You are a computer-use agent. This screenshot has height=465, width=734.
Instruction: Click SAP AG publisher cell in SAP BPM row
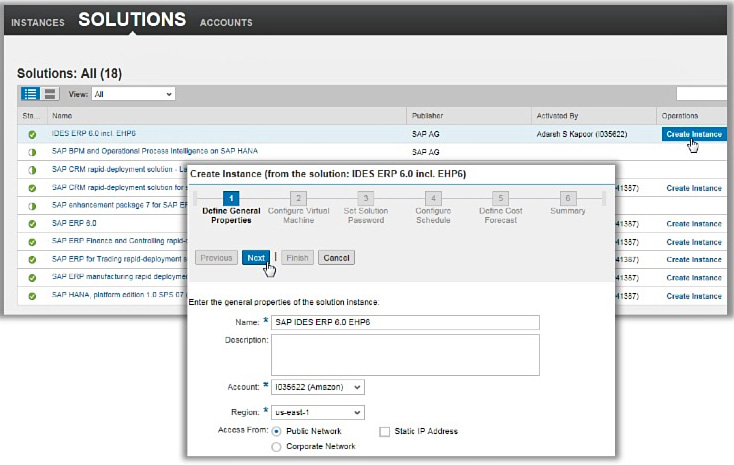426,152
